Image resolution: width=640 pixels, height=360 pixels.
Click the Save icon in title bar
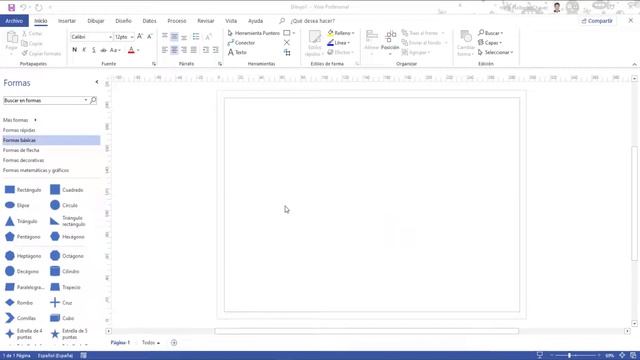click(x=11, y=7)
